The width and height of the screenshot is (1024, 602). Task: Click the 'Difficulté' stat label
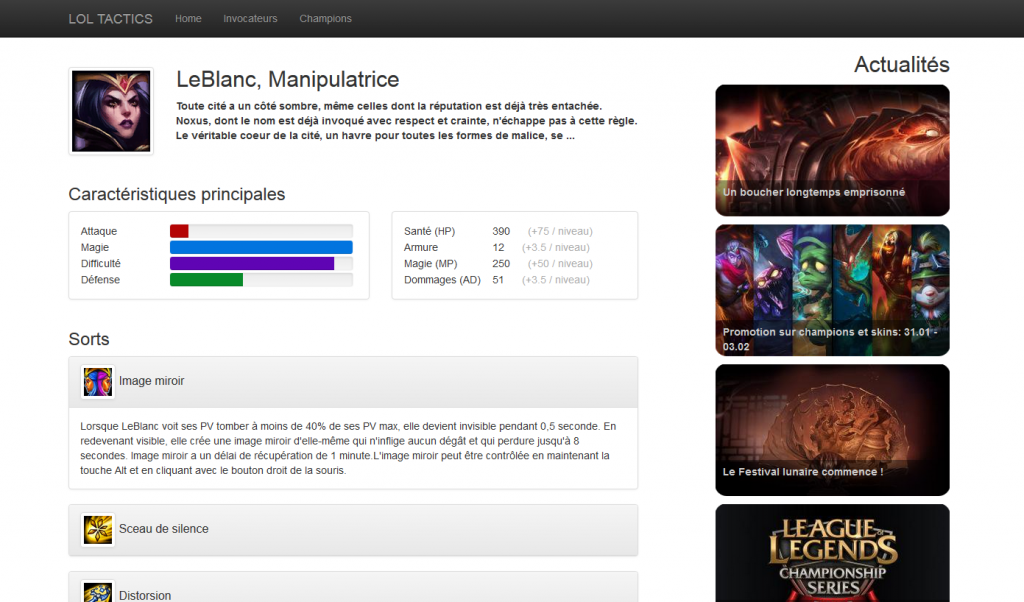[101, 264]
